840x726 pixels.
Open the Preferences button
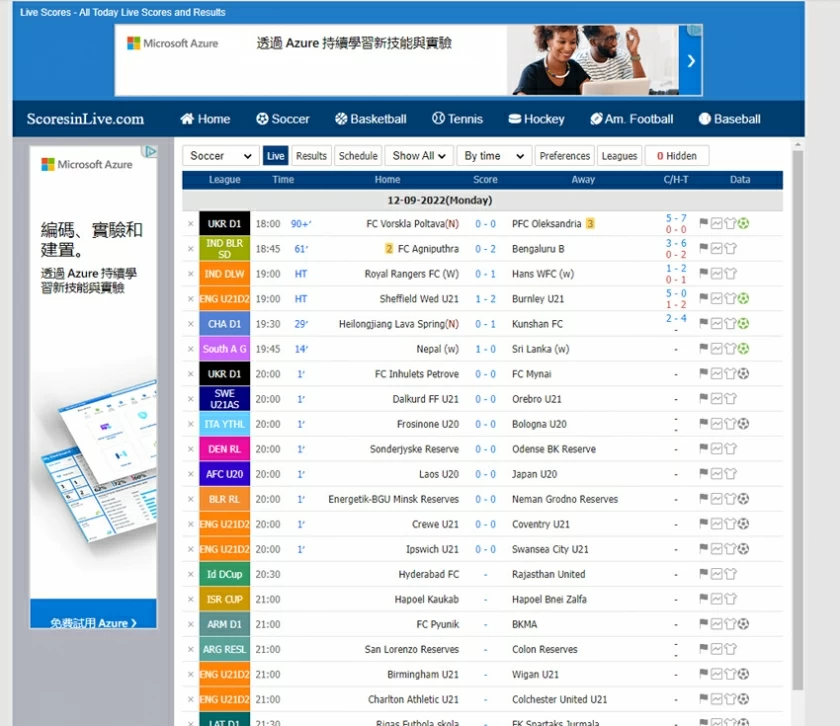pos(564,156)
